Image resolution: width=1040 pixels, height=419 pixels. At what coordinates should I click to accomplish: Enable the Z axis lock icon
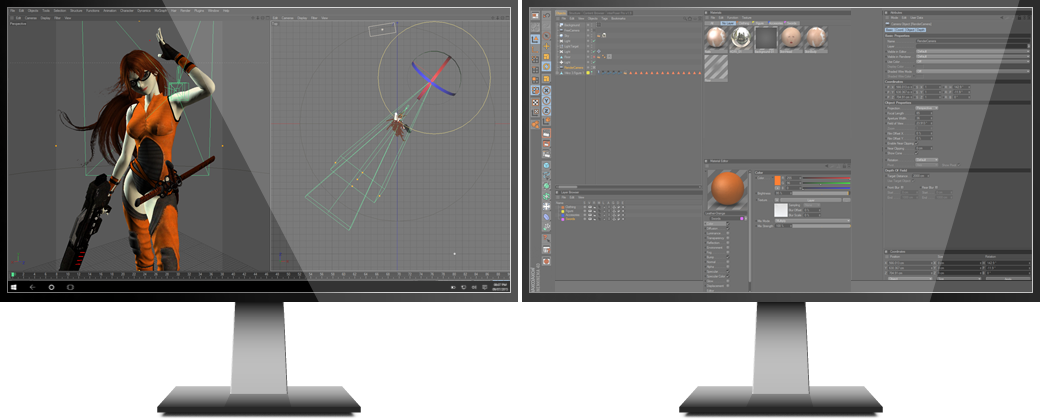tap(547, 111)
